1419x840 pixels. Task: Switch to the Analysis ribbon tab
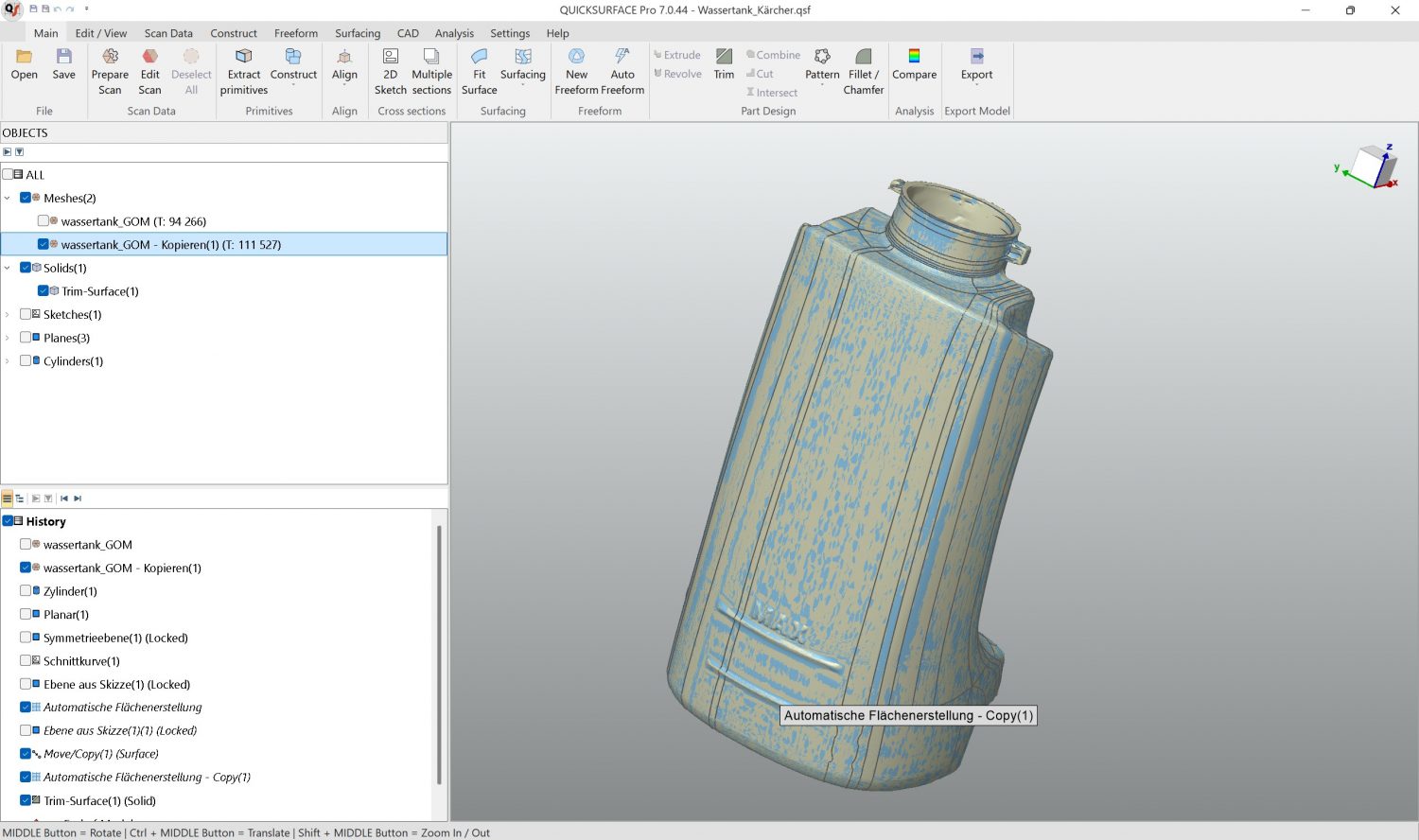tap(454, 33)
